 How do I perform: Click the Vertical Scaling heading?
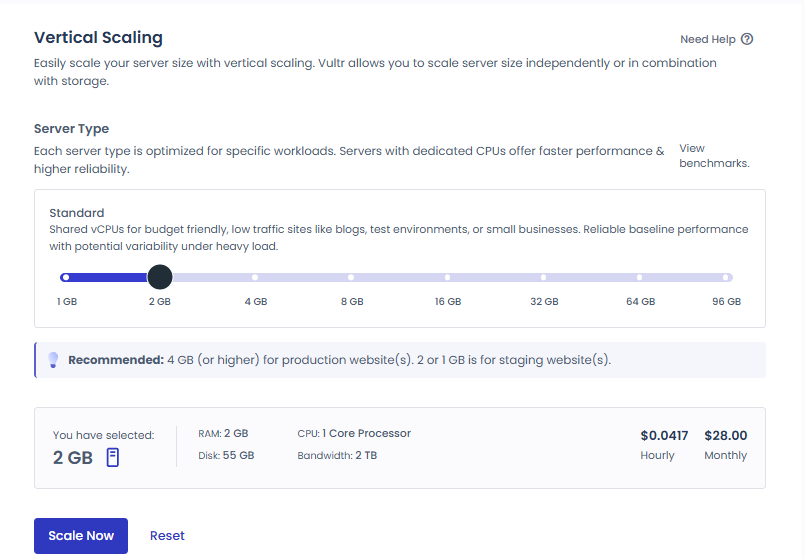[x=98, y=37]
